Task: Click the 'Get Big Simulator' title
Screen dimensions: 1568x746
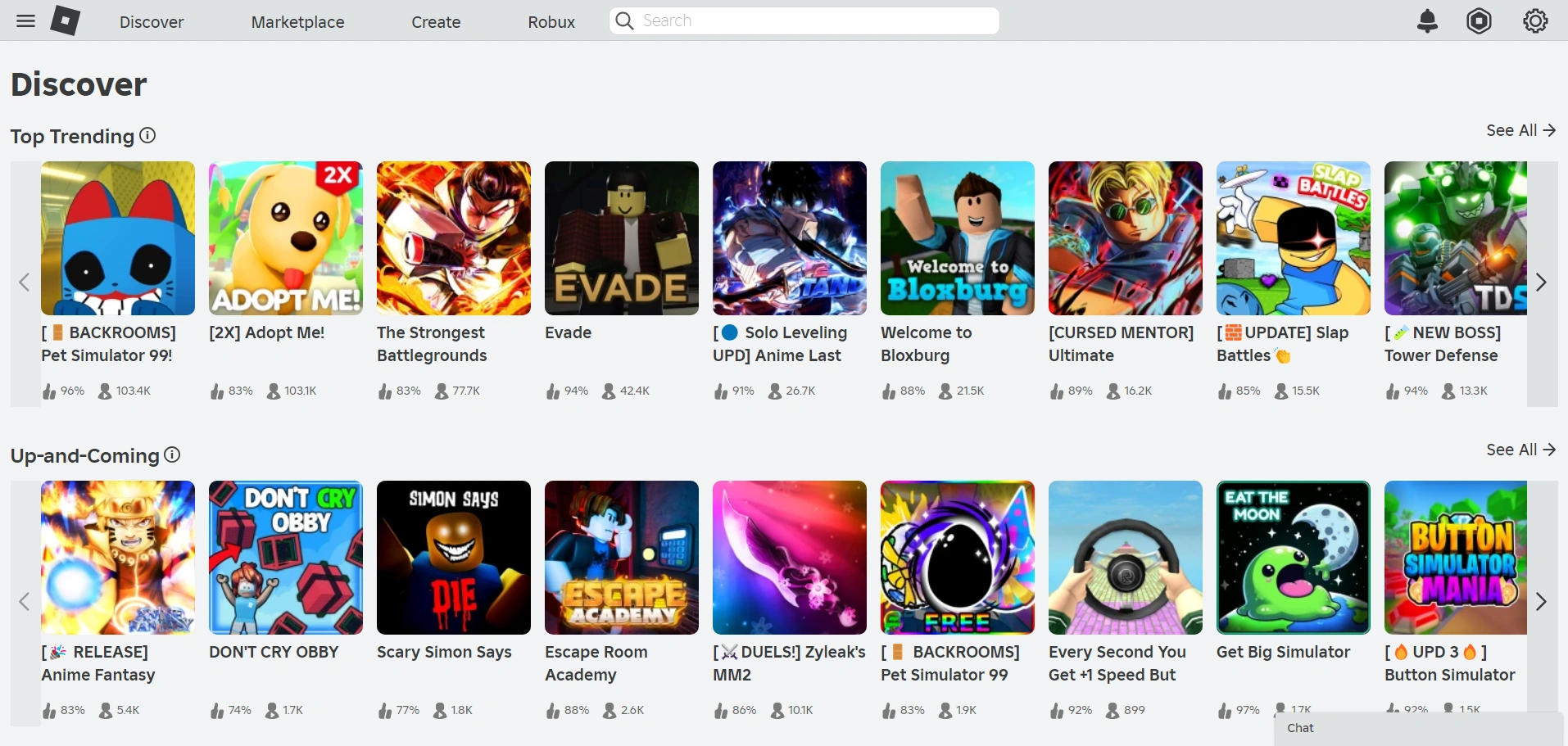Action: (1283, 652)
